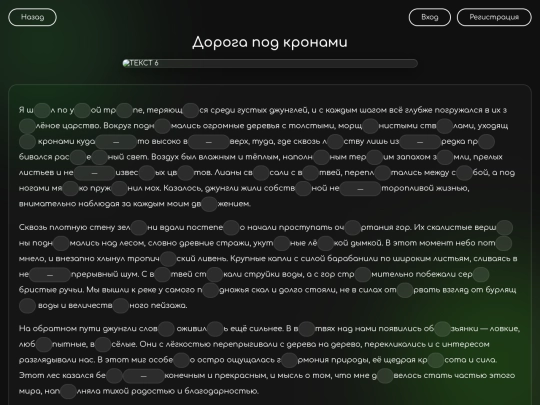Image resolution: width=540 pixels, height=405 pixels.
Task: Open the hyphen blank in 'из—редка'
Action: click(420, 142)
